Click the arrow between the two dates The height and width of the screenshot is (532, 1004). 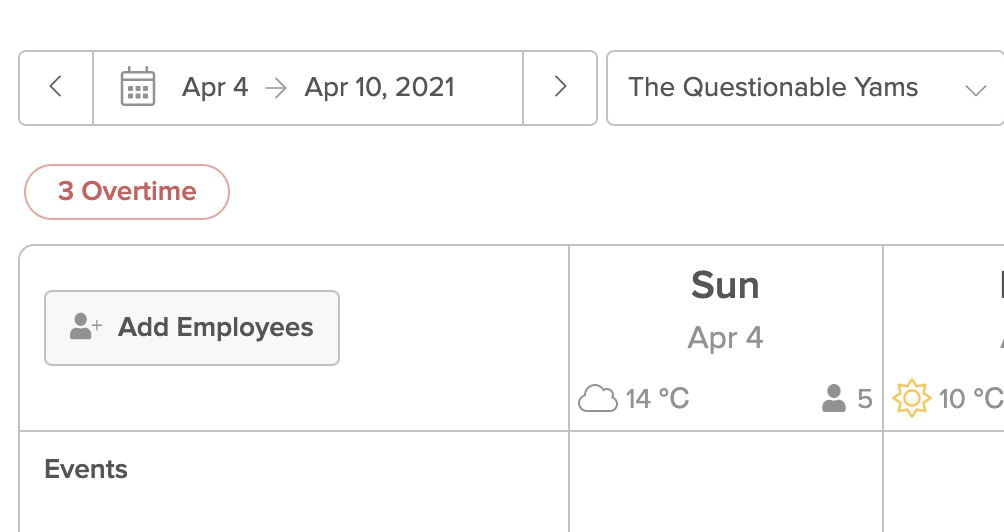coord(276,88)
